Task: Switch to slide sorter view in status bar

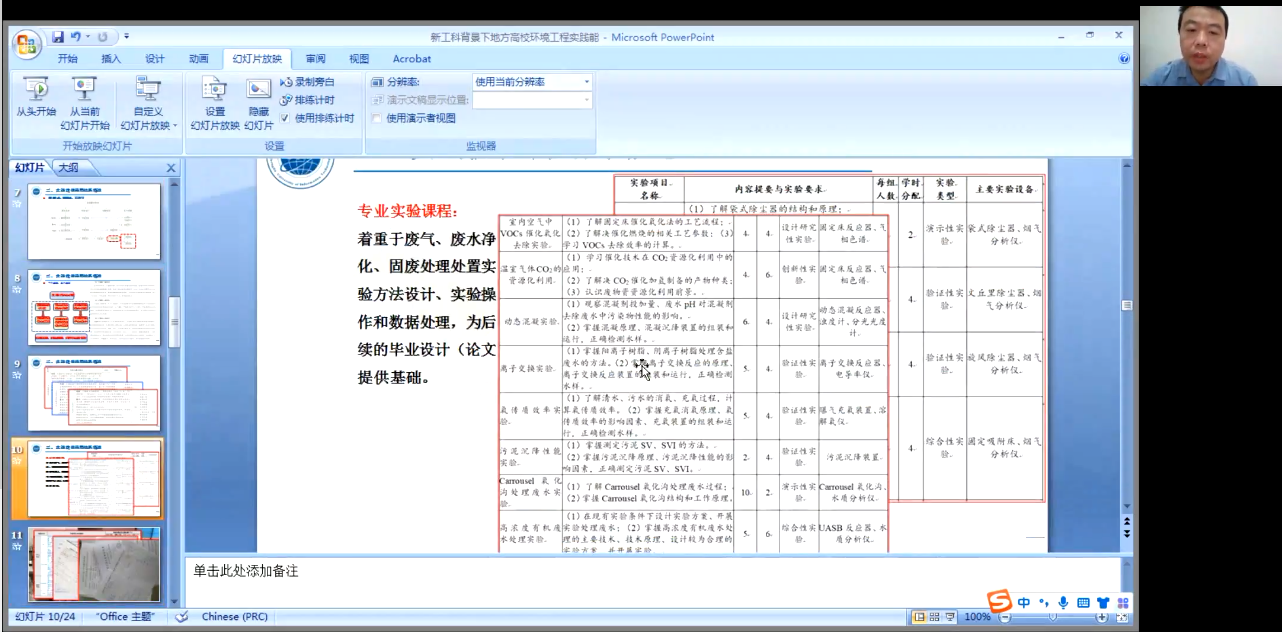Action: click(934, 617)
